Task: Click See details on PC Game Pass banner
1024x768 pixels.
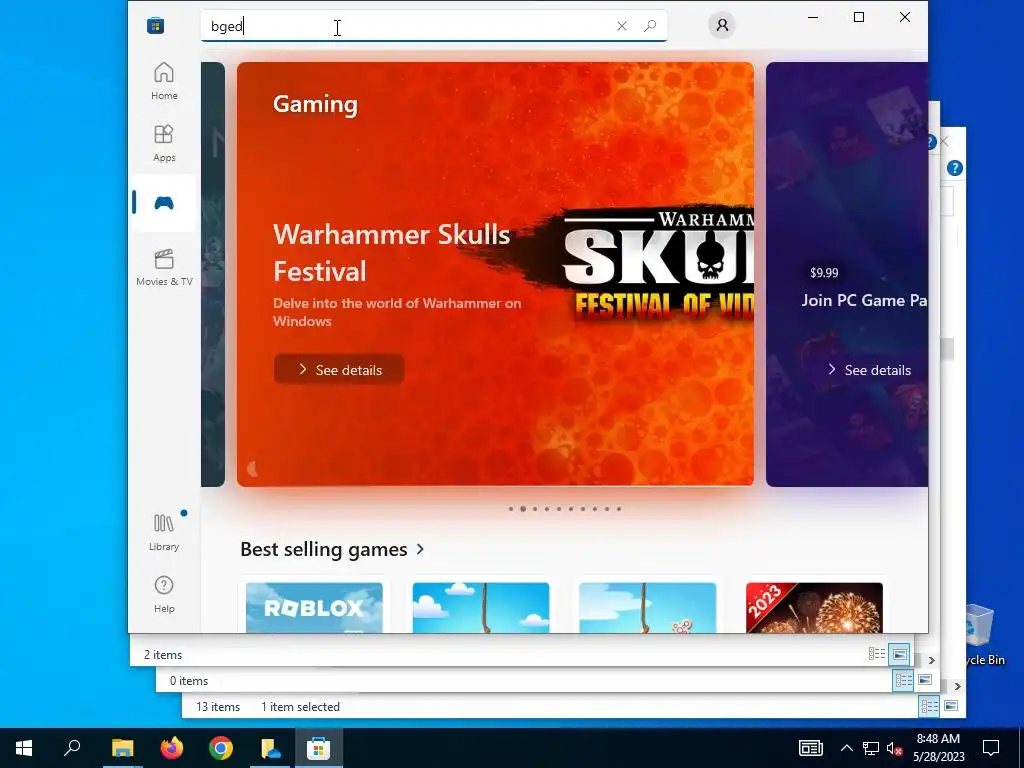Action: (869, 370)
